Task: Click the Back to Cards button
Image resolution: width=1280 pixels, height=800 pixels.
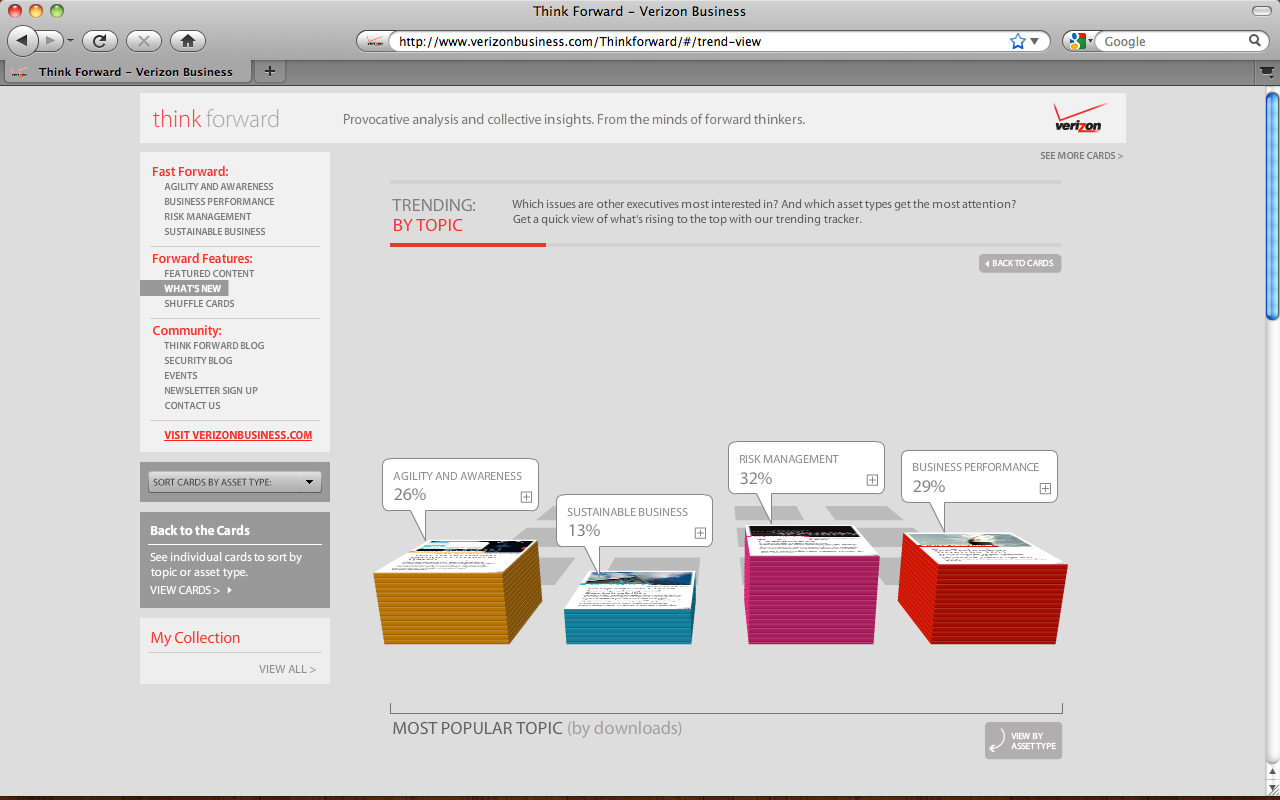Action: tap(1020, 263)
